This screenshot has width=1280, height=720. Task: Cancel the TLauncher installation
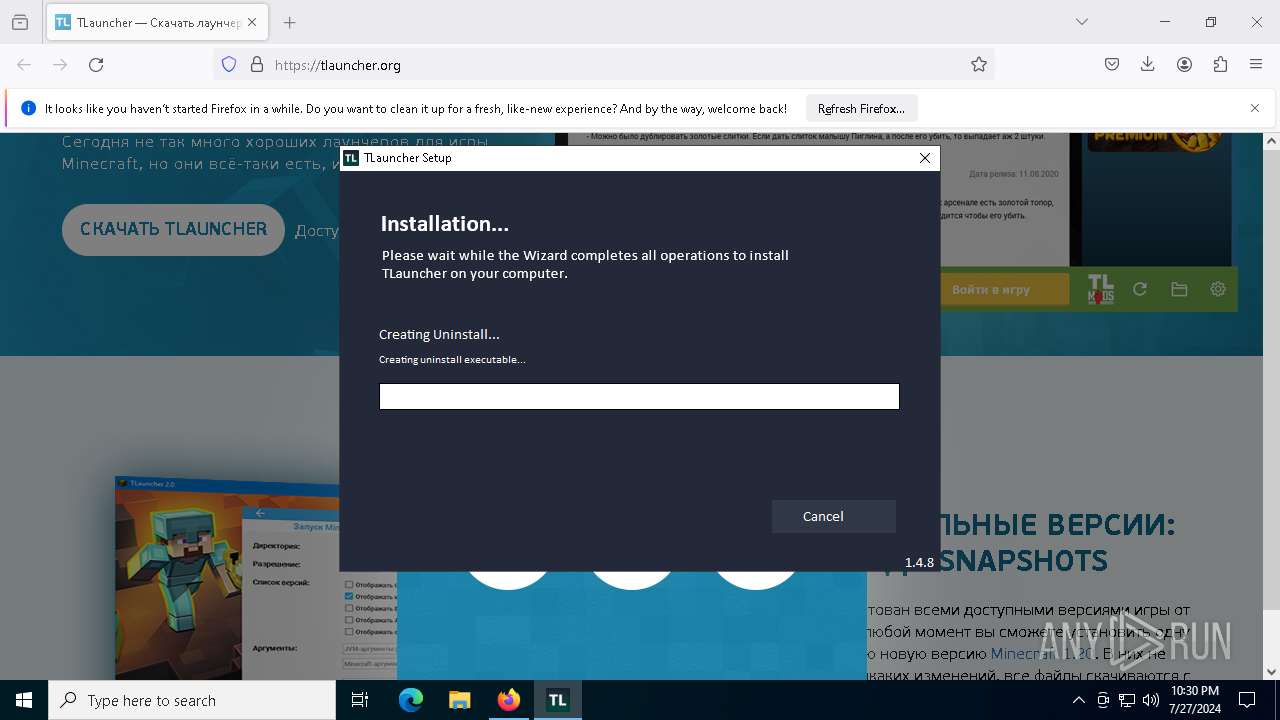[833, 516]
